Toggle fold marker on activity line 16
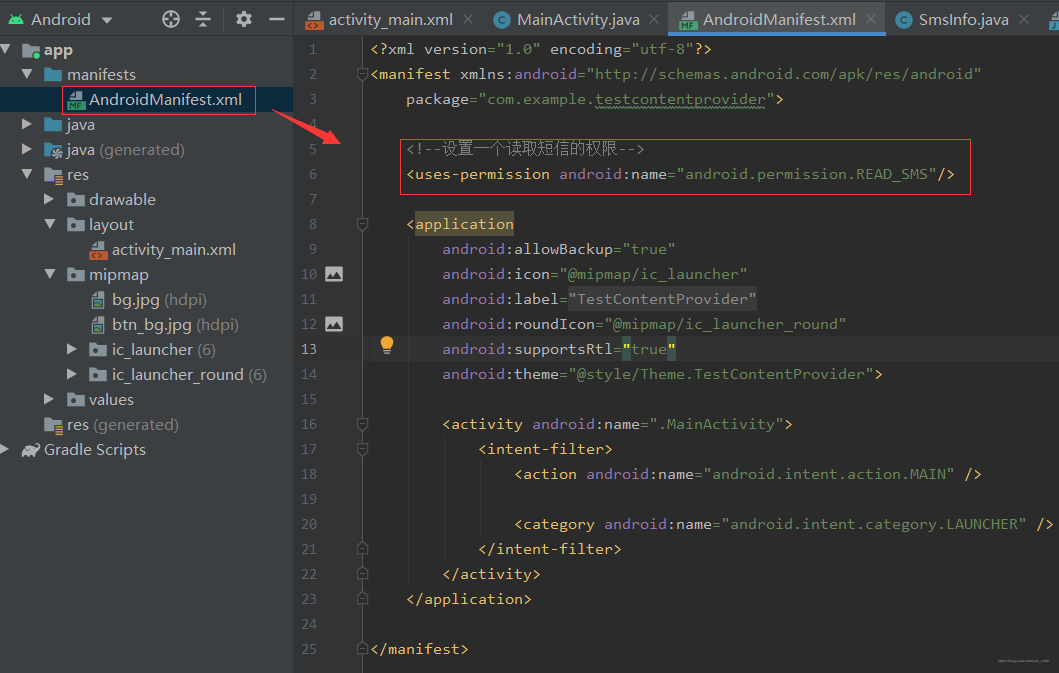Viewport: 1059px width, 673px height. click(362, 424)
